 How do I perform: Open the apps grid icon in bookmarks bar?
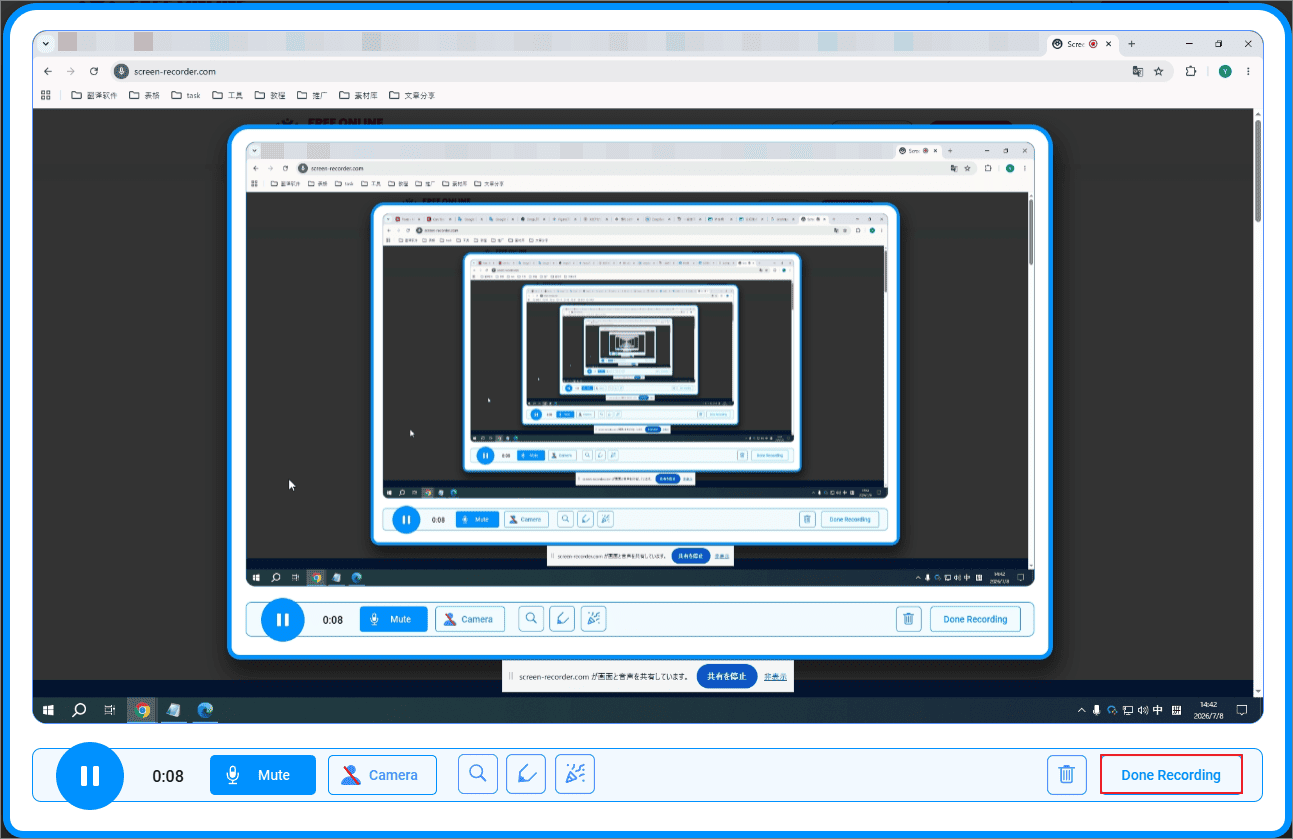point(46,95)
